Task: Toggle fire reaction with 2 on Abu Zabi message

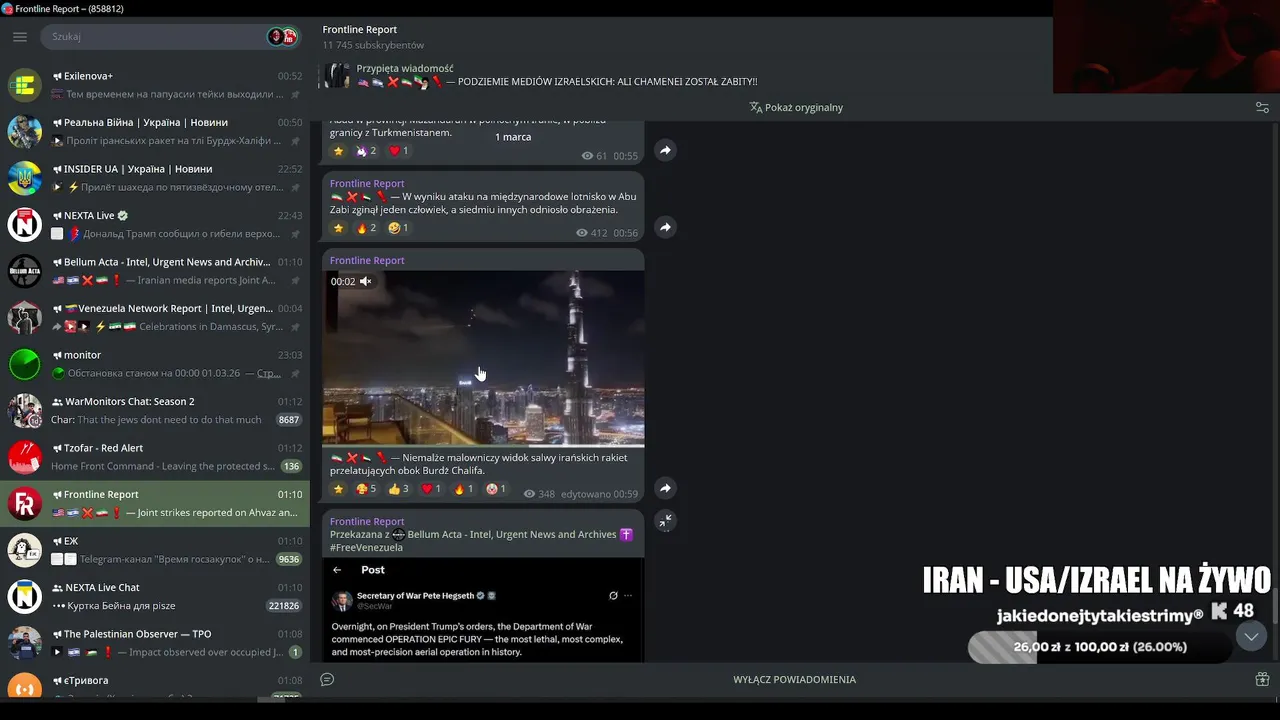Action: 366,228
